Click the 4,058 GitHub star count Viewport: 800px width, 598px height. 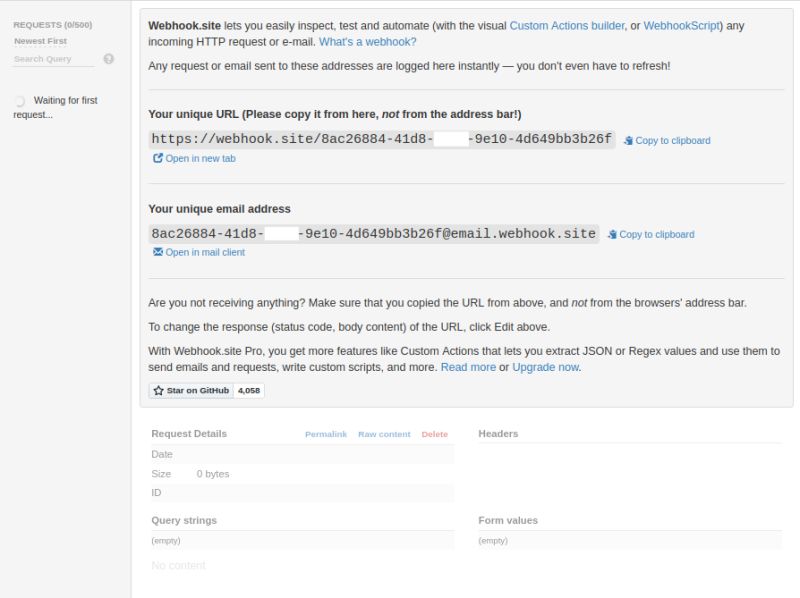click(249, 391)
